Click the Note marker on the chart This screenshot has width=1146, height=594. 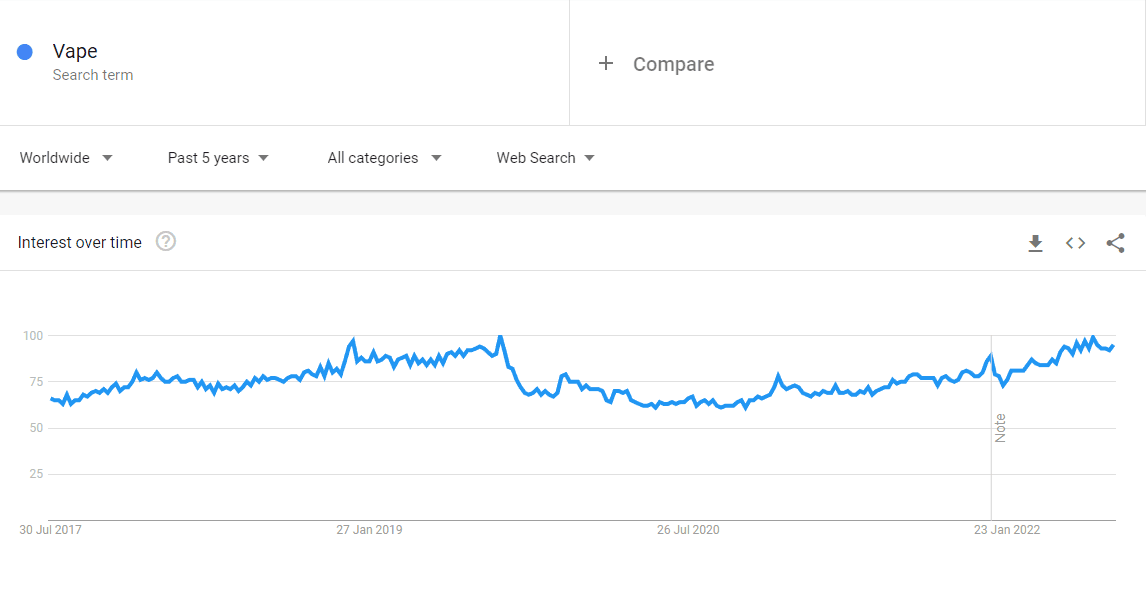1000,428
